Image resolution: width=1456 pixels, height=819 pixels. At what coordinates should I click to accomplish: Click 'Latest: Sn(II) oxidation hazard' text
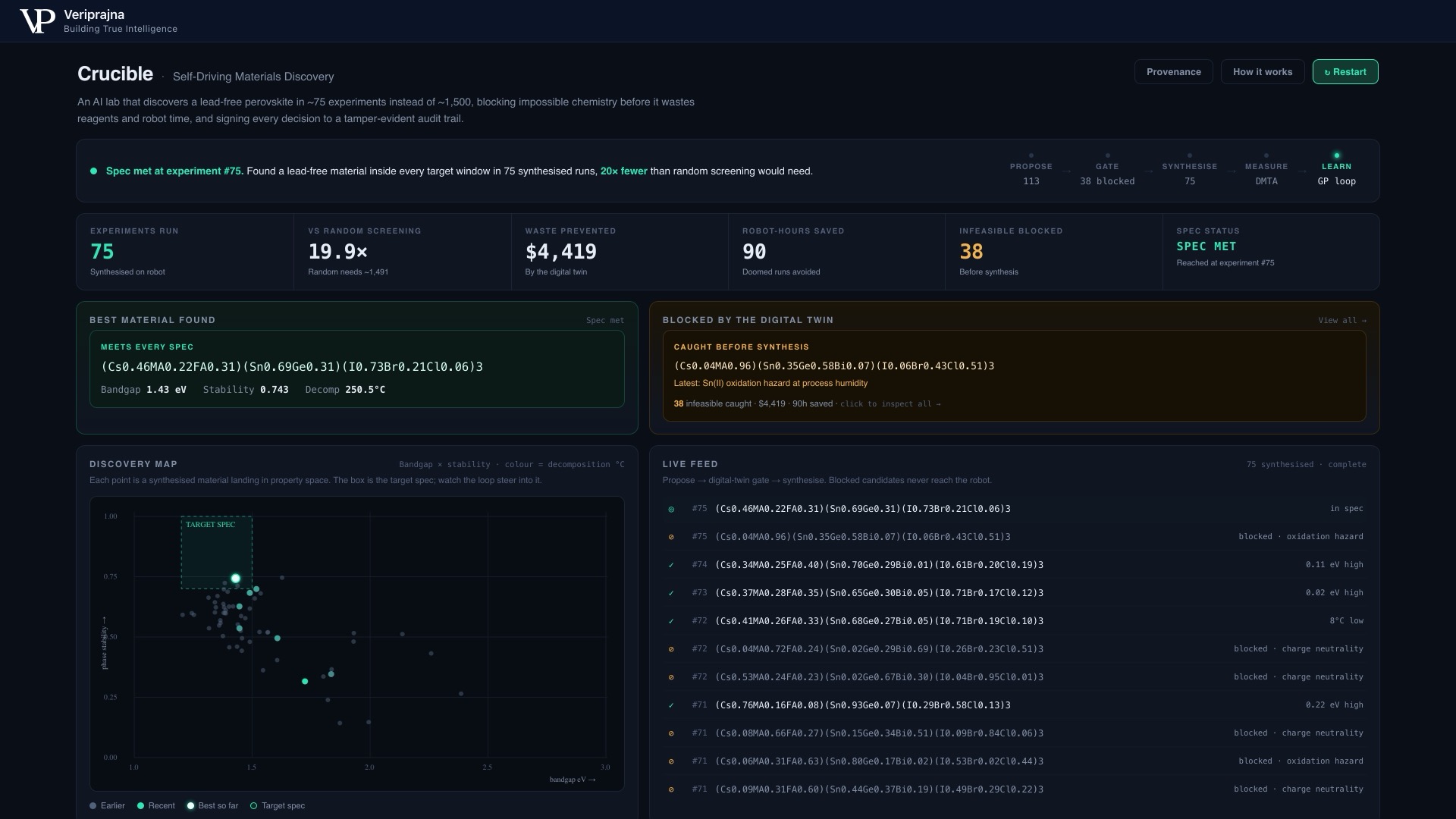[x=770, y=384]
